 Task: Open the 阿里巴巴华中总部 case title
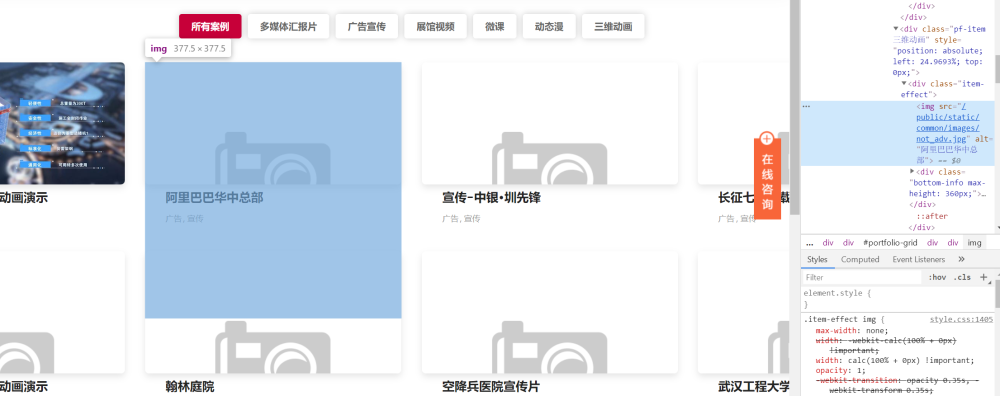tap(214, 198)
